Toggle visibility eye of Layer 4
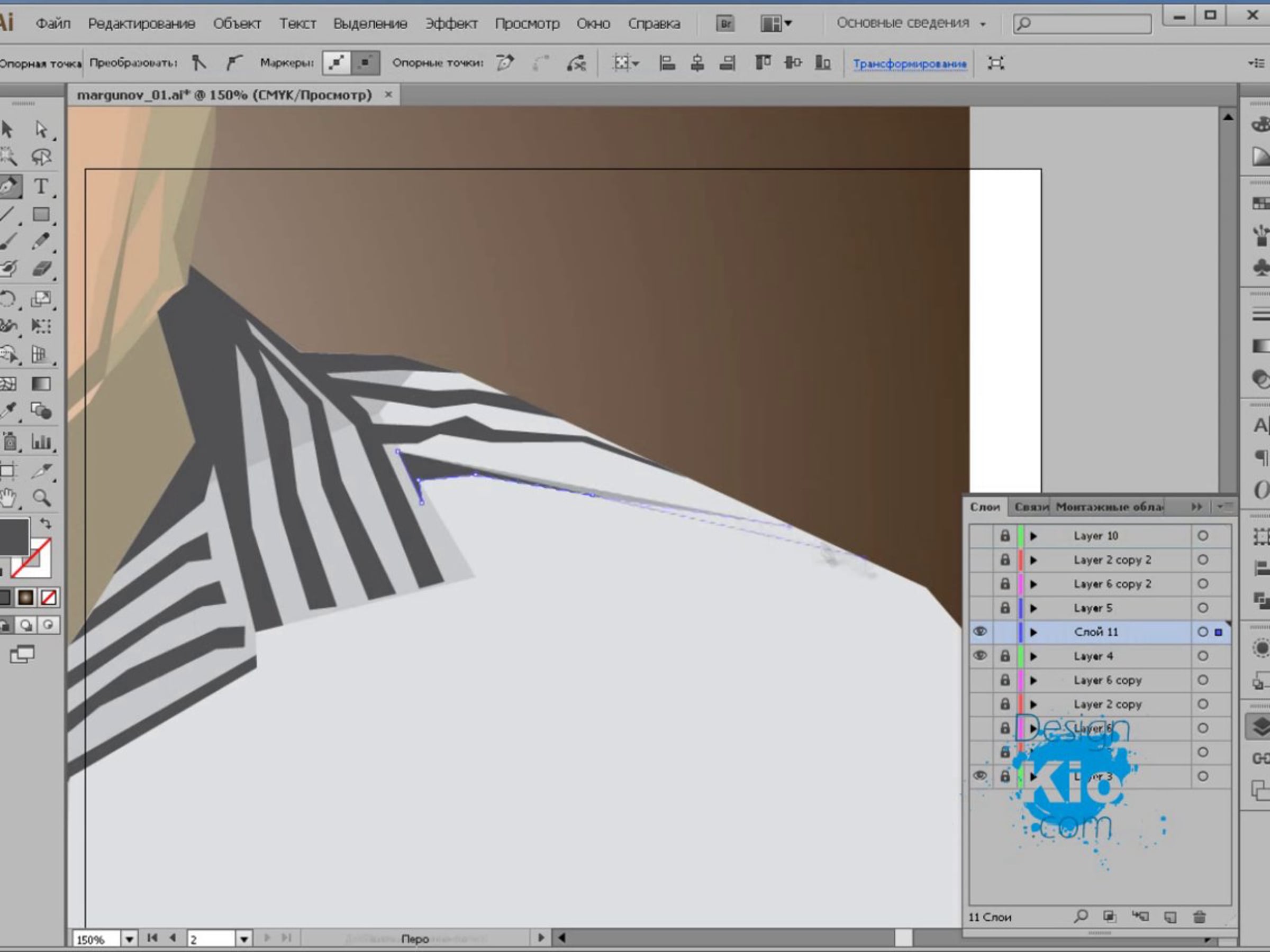1270x952 pixels. [980, 656]
